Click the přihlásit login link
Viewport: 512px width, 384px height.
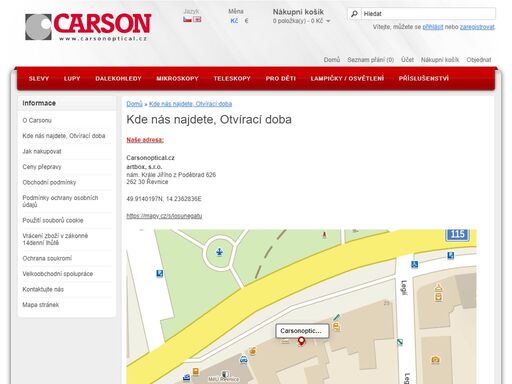tap(433, 27)
